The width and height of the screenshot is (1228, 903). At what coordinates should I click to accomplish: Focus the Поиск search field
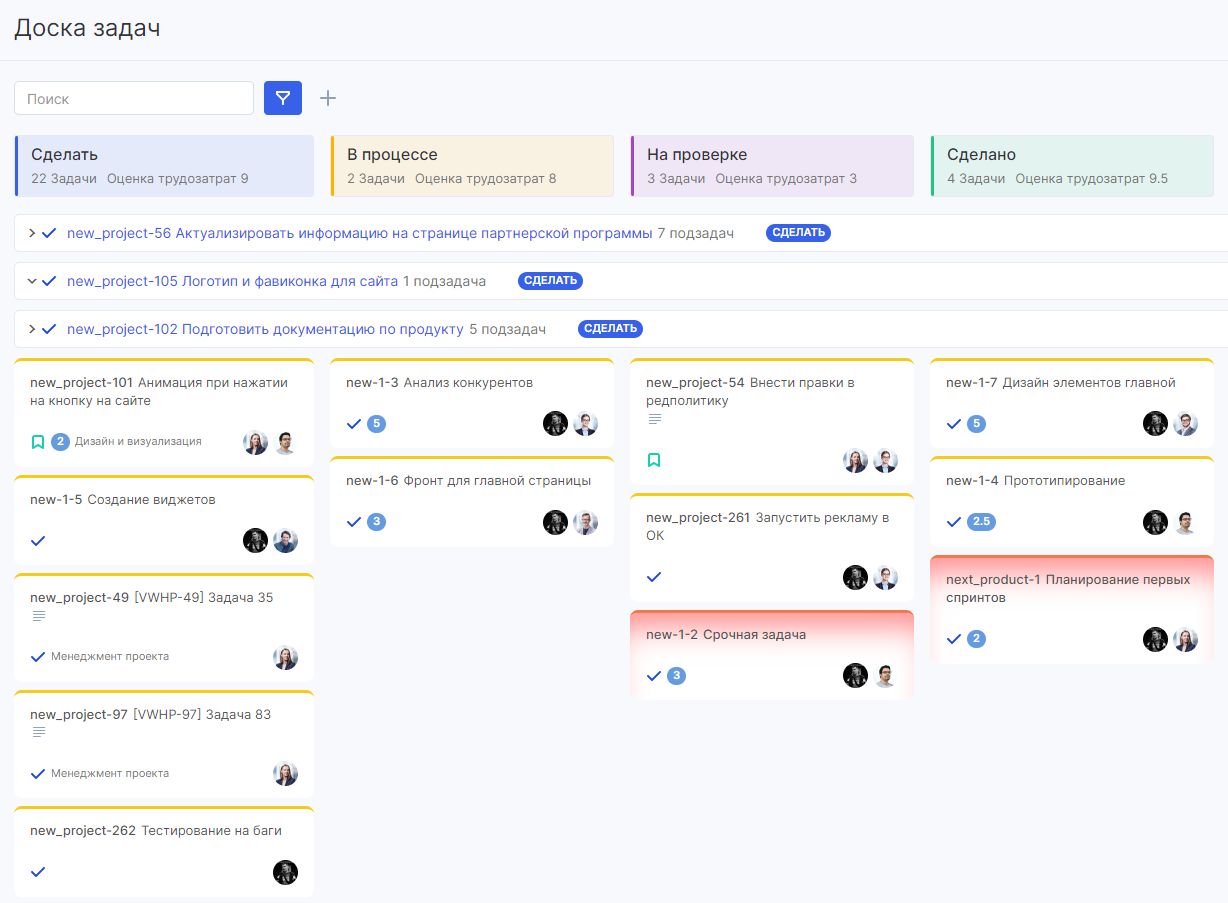(x=134, y=98)
